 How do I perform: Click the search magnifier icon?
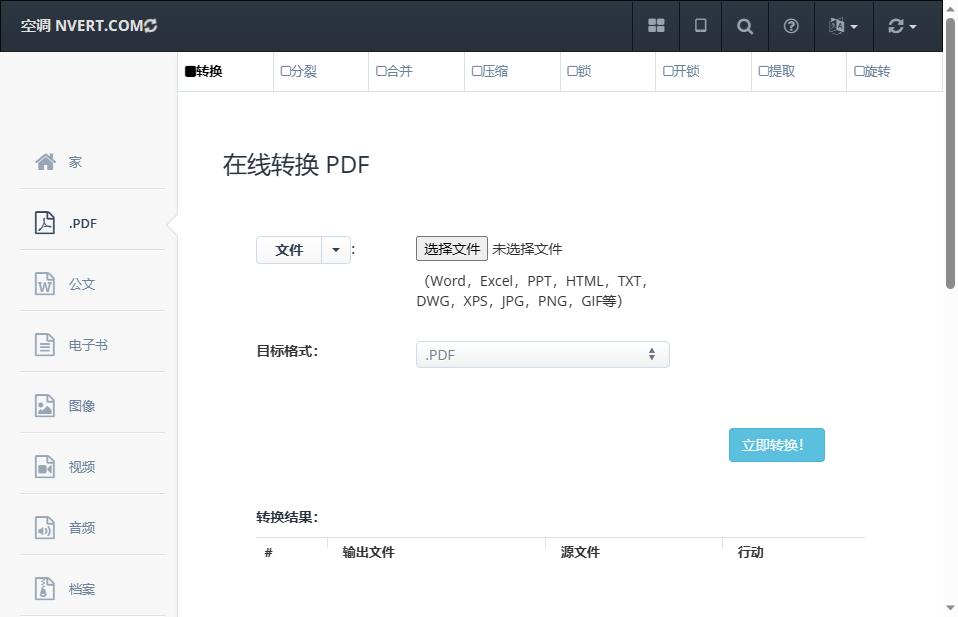745,26
